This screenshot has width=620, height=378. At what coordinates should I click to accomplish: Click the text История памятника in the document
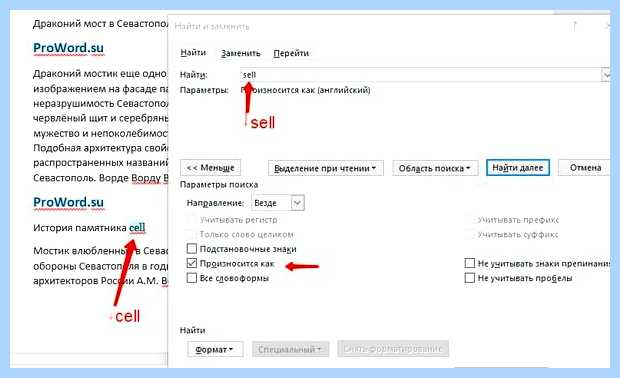click(x=80, y=228)
